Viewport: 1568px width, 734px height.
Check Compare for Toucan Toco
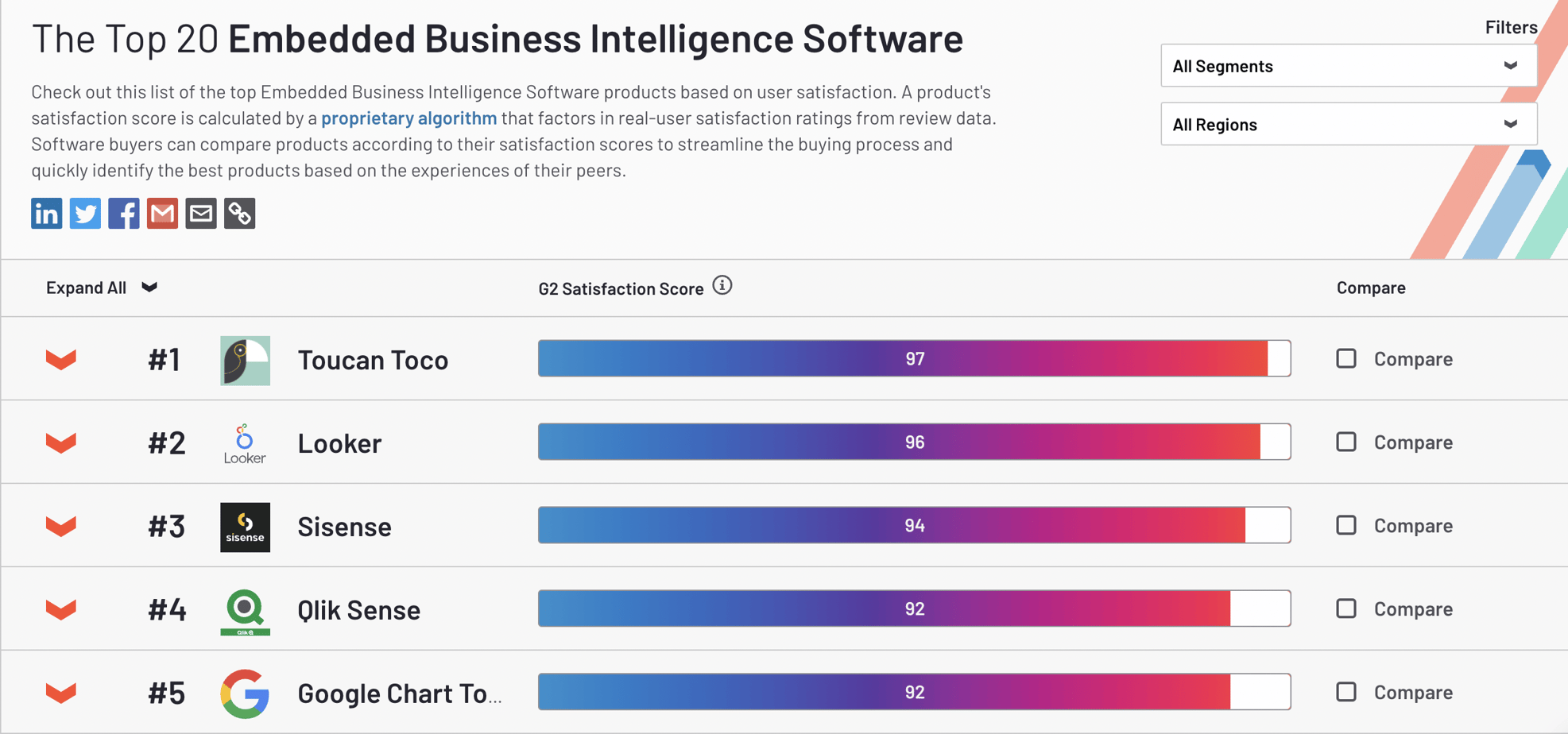1346,358
